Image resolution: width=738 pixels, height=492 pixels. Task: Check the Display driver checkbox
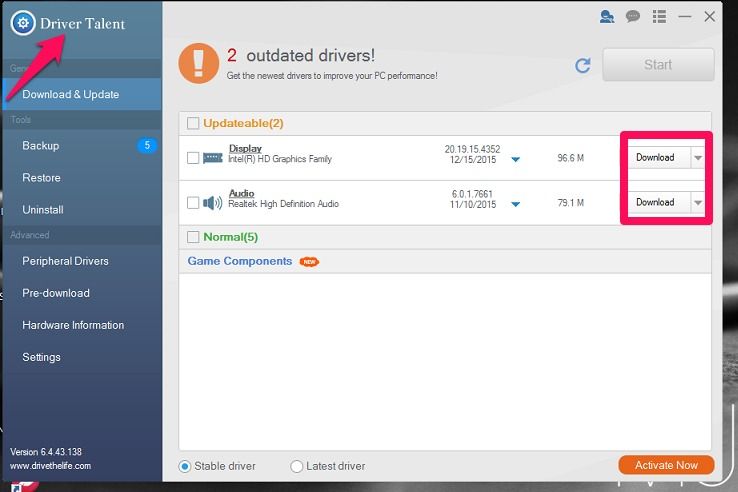tap(193, 158)
